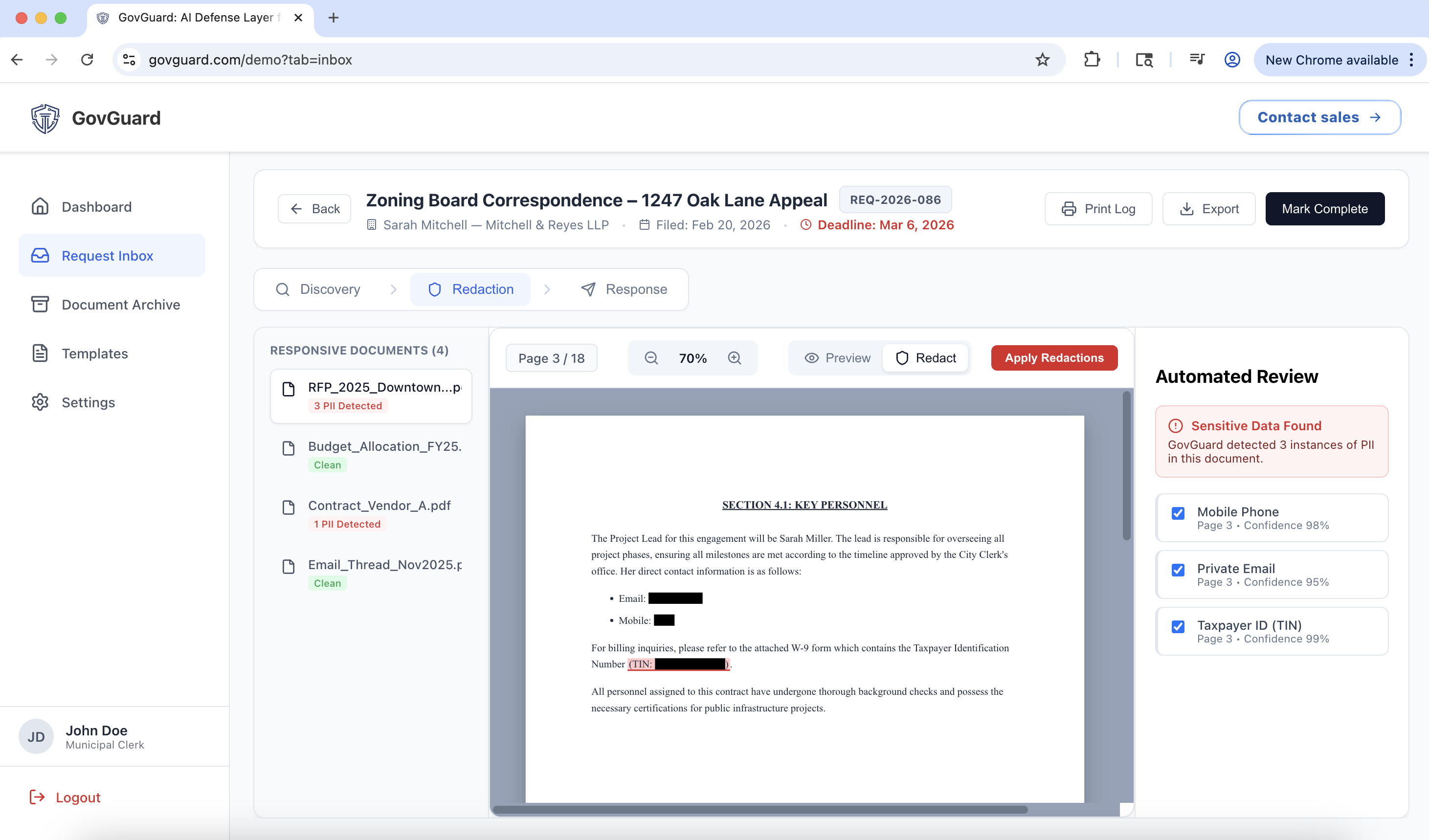Click the Export download icon
The image size is (1429, 840).
pos(1187,209)
